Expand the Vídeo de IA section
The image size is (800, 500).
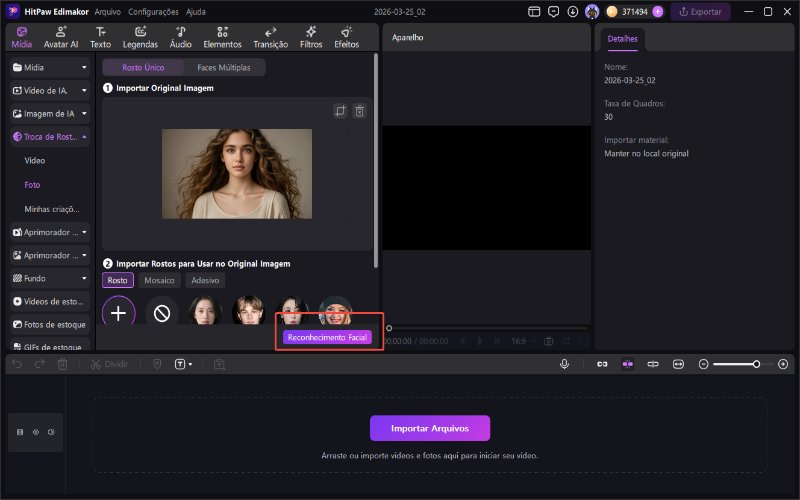[50, 90]
